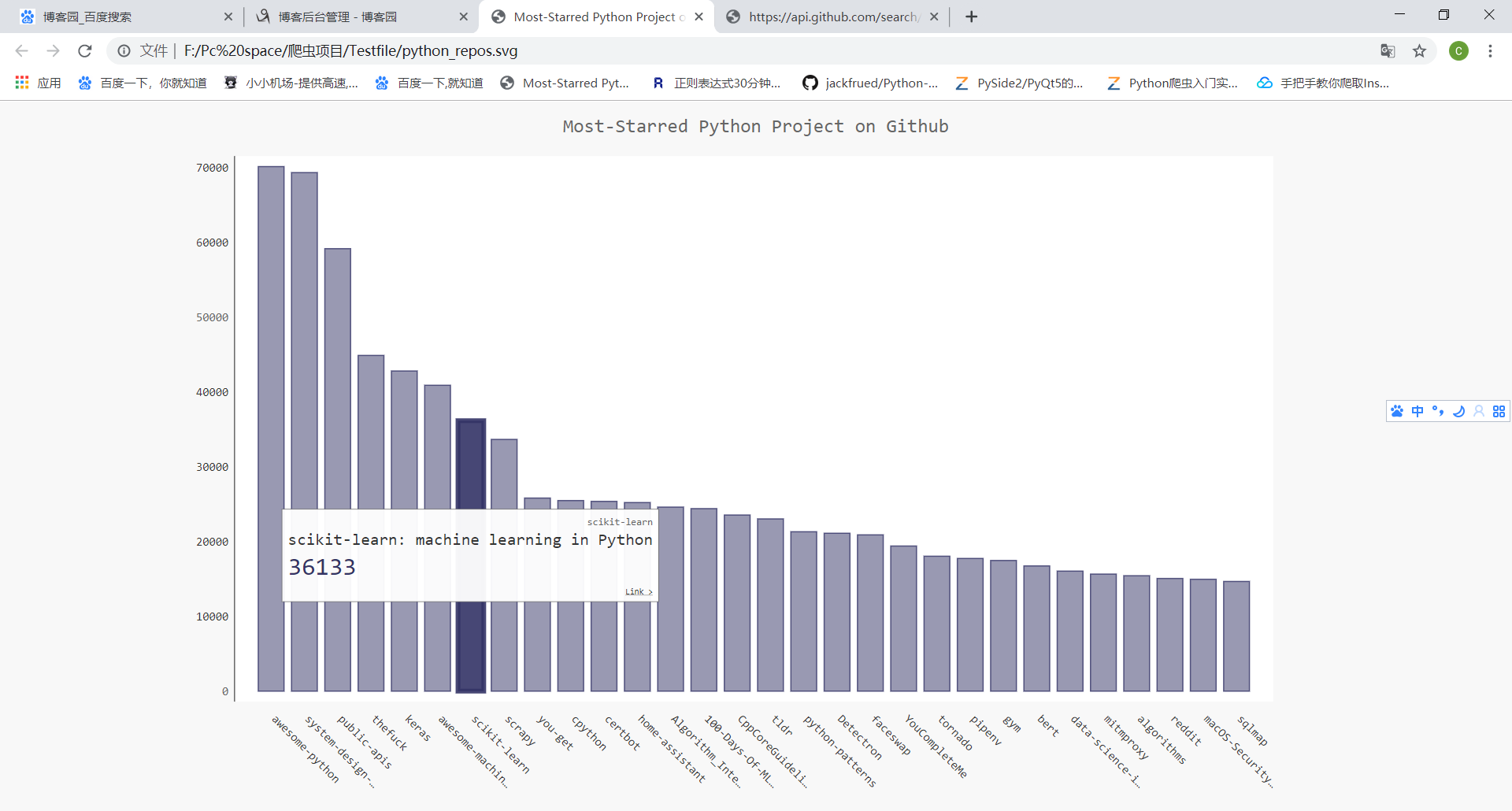Screen dimensions: 1512x811
Task: Click the thefuck bar
Action: (x=371, y=523)
